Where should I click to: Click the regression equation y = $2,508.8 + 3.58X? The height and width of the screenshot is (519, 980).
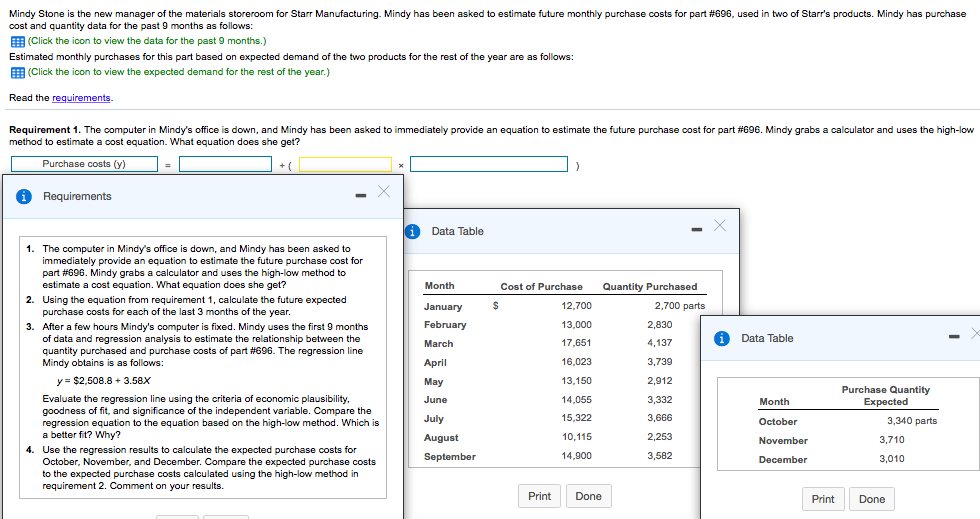tap(104, 380)
